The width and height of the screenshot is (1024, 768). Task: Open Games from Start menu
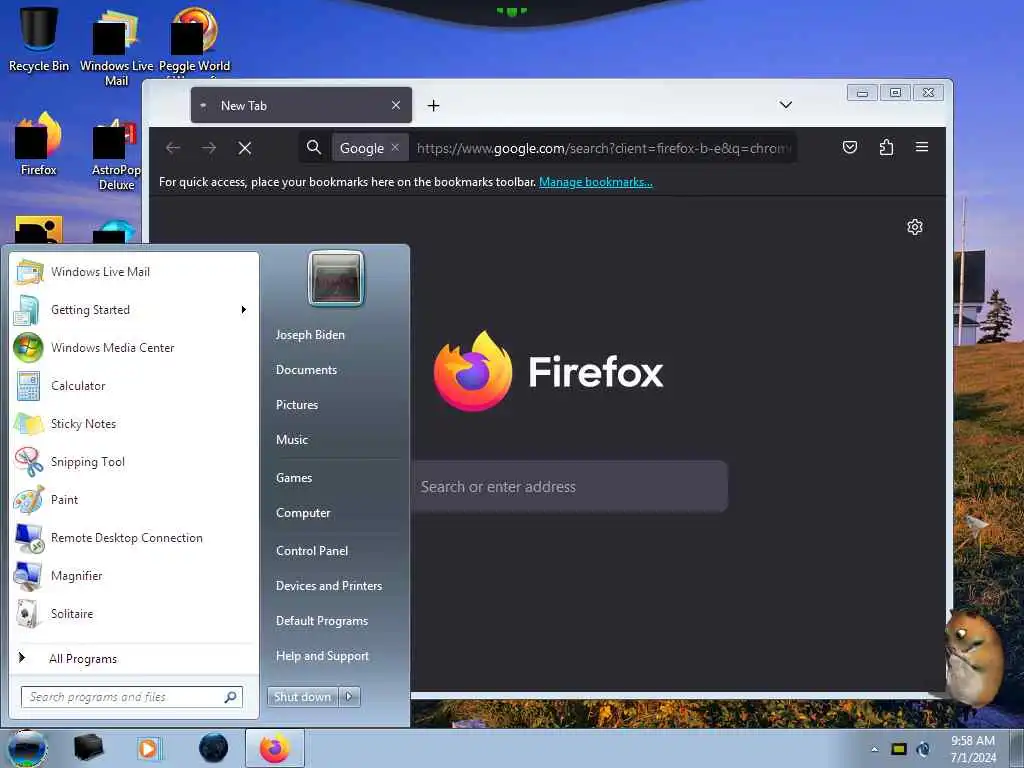click(x=294, y=477)
